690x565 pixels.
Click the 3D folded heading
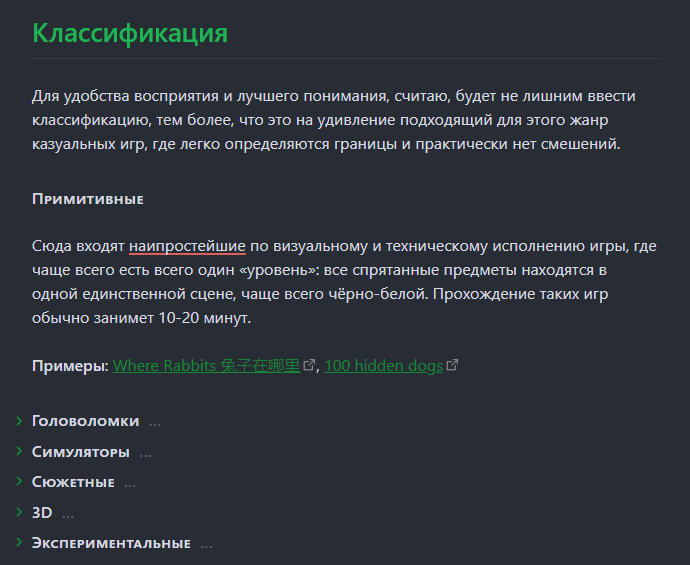point(42,513)
